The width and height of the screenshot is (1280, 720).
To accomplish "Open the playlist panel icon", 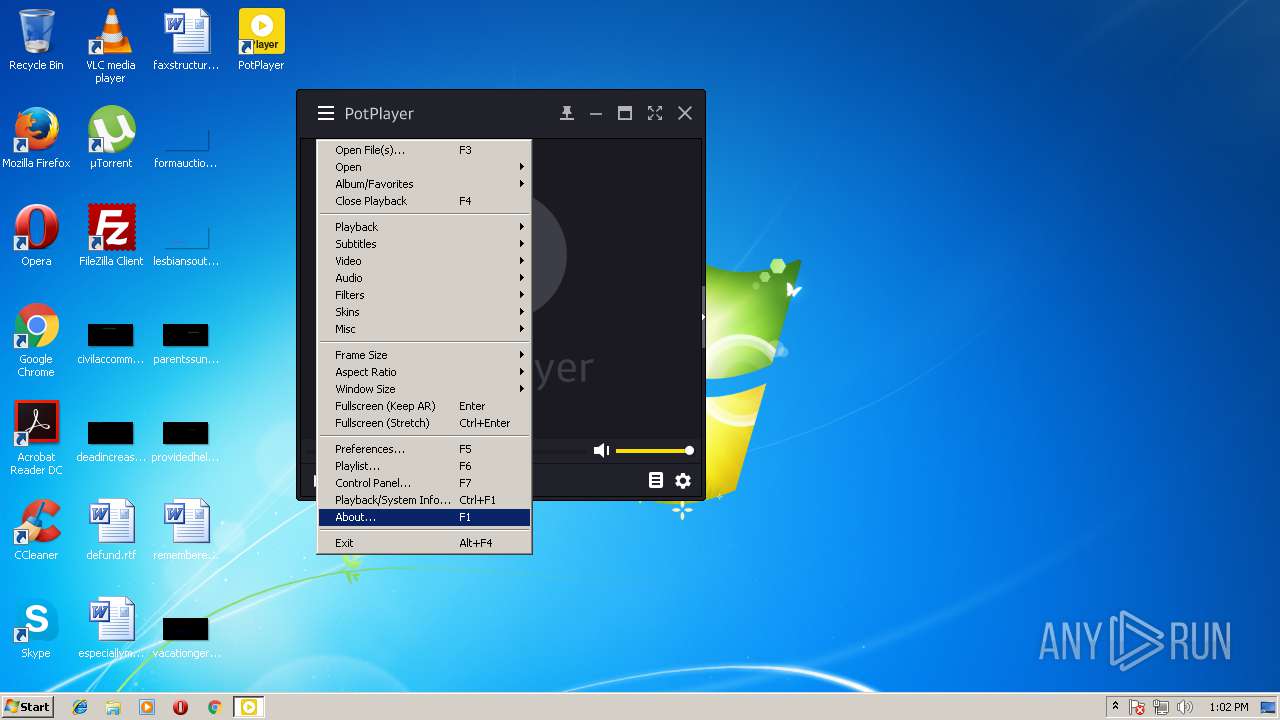I will pos(656,481).
